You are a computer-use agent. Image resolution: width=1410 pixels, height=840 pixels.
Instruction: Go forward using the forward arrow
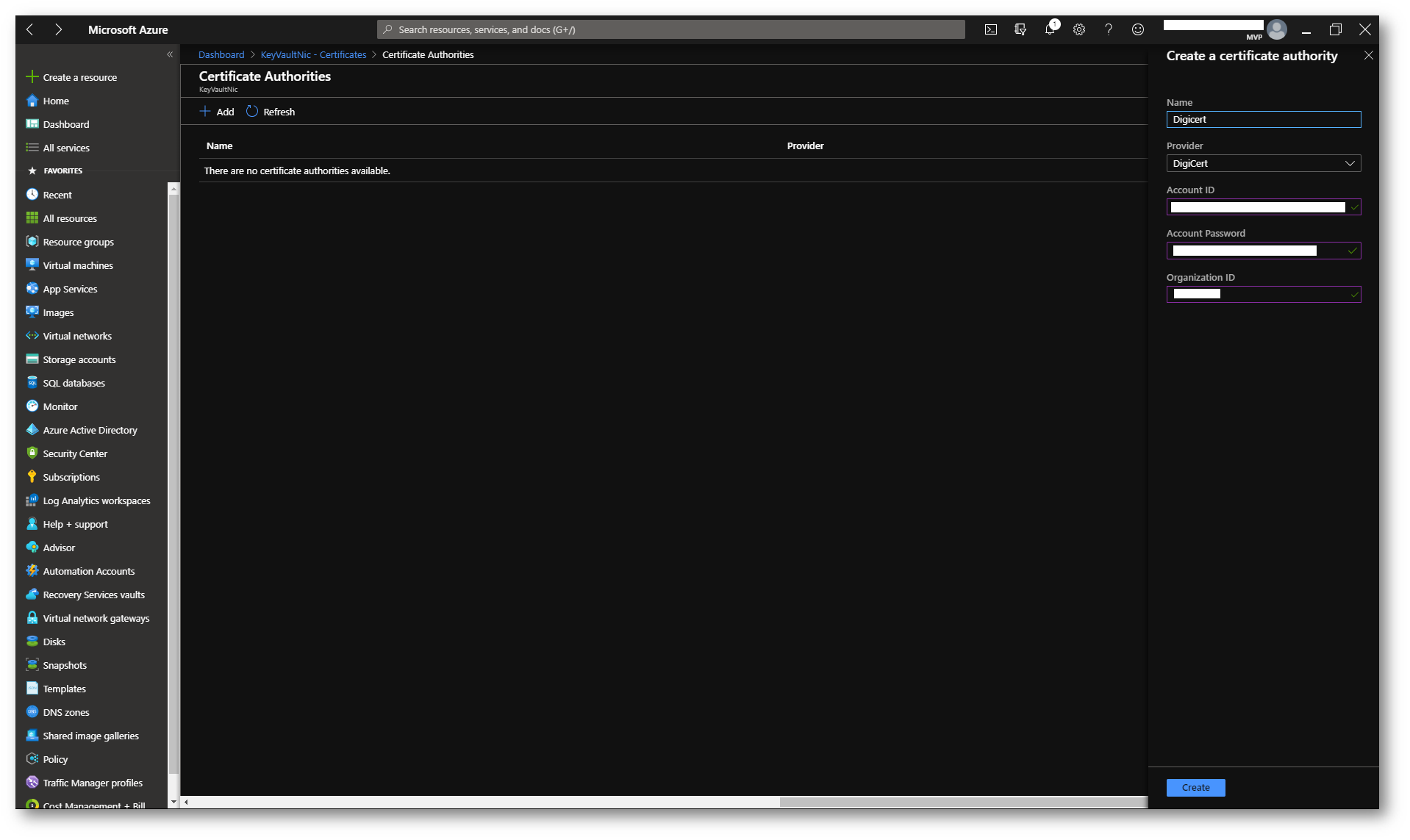pyautogui.click(x=58, y=29)
